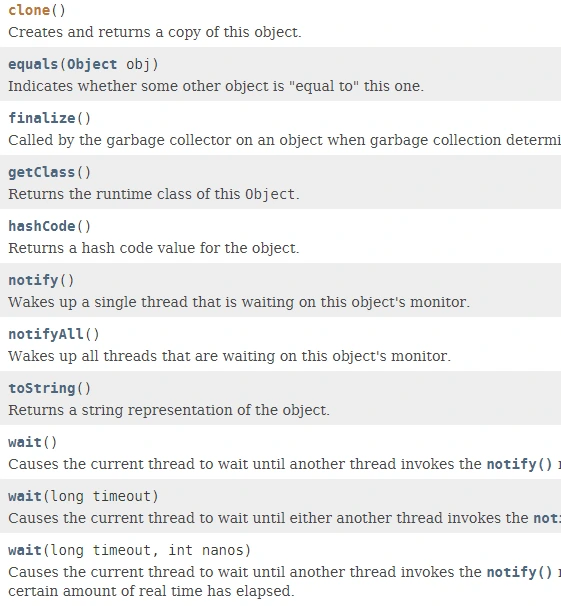This screenshot has height=606, width=561.
Task: Click the "Wakes up all threads" description
Action: point(230,356)
